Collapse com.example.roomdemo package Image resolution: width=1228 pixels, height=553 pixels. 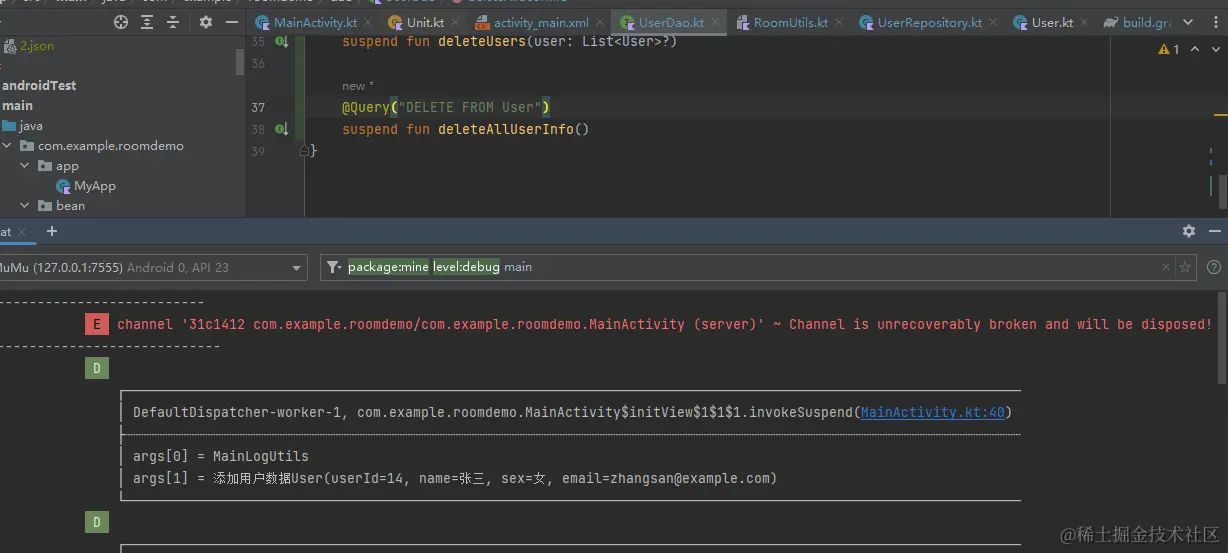[7, 146]
